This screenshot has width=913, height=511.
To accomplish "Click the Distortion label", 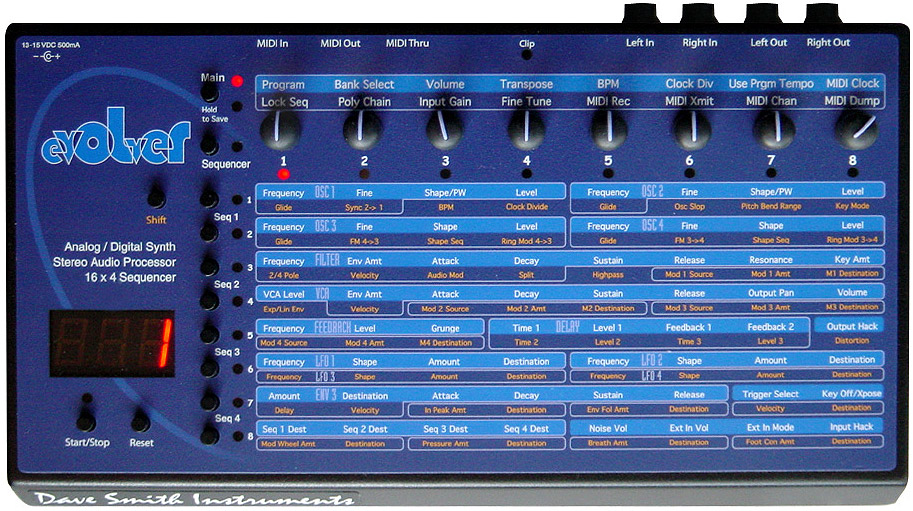I will point(852,340).
